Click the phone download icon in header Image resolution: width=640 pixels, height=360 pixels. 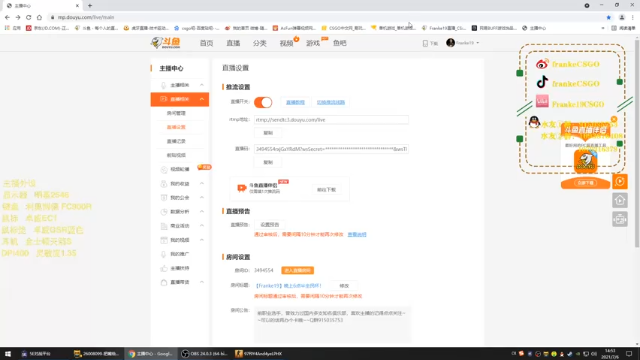[x=425, y=43]
